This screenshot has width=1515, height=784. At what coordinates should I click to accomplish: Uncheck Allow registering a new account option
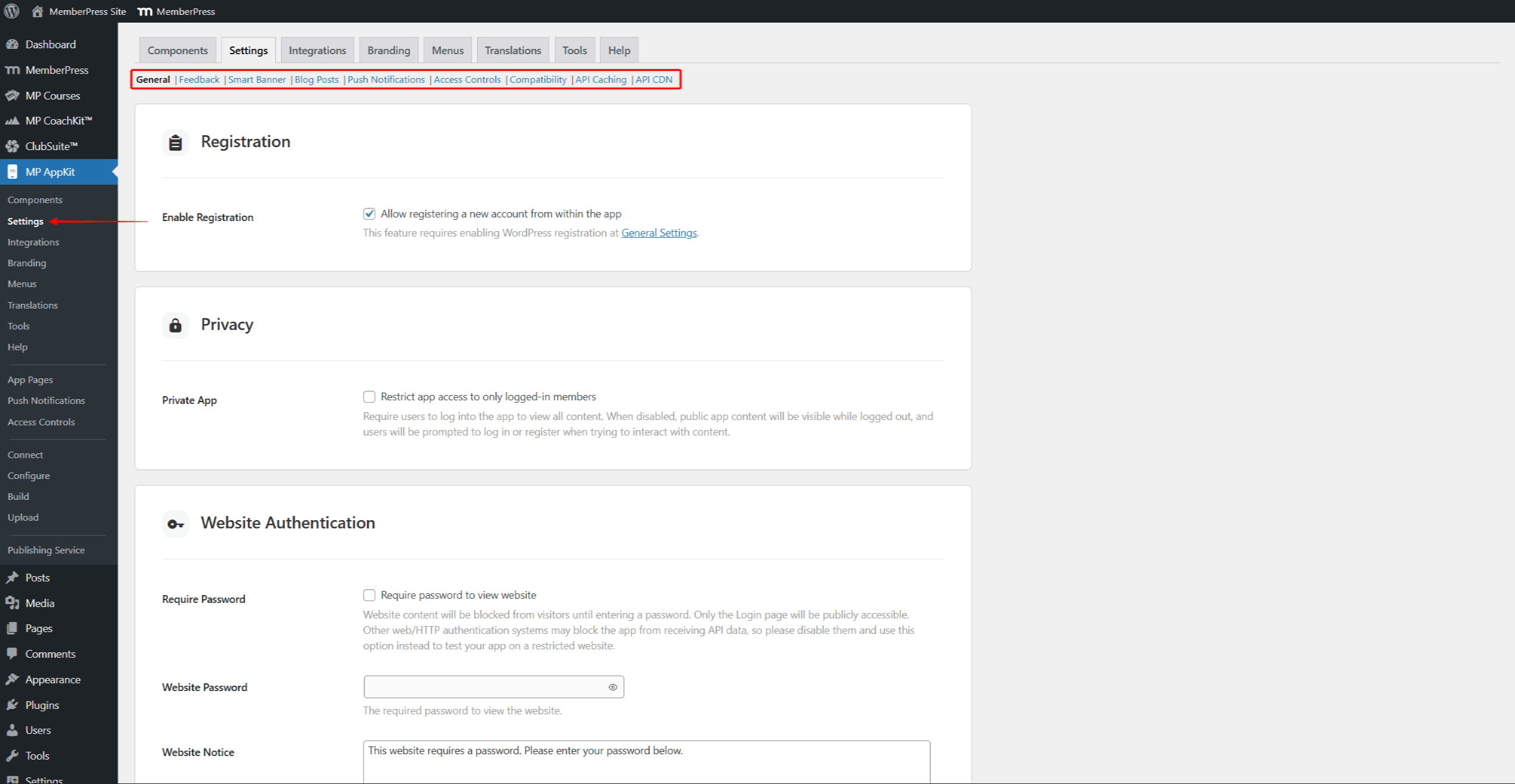click(369, 213)
